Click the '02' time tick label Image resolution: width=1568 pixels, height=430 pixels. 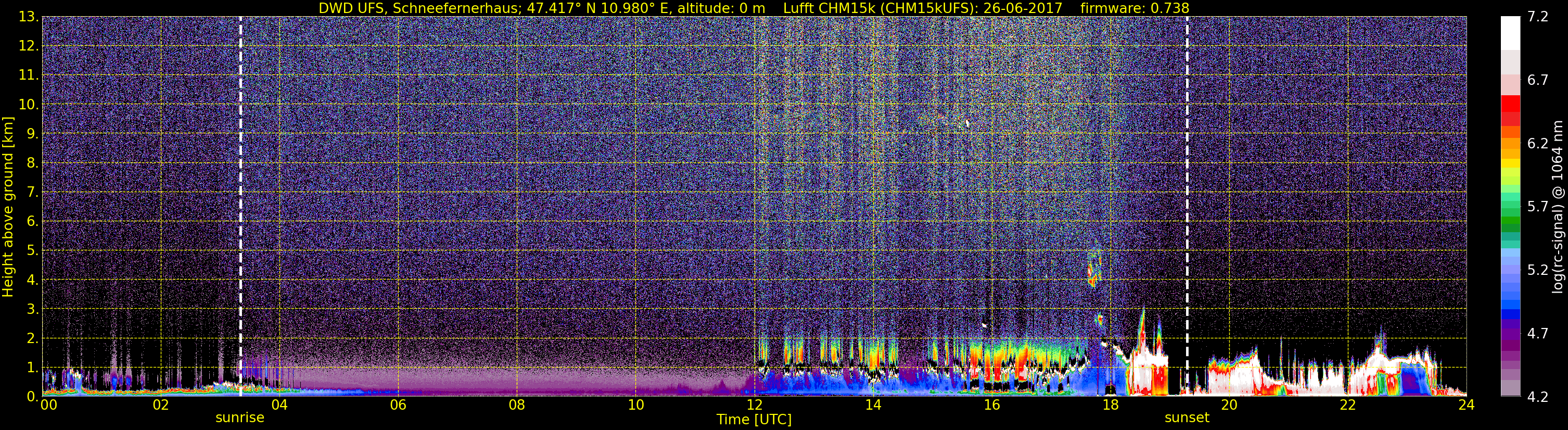161,405
